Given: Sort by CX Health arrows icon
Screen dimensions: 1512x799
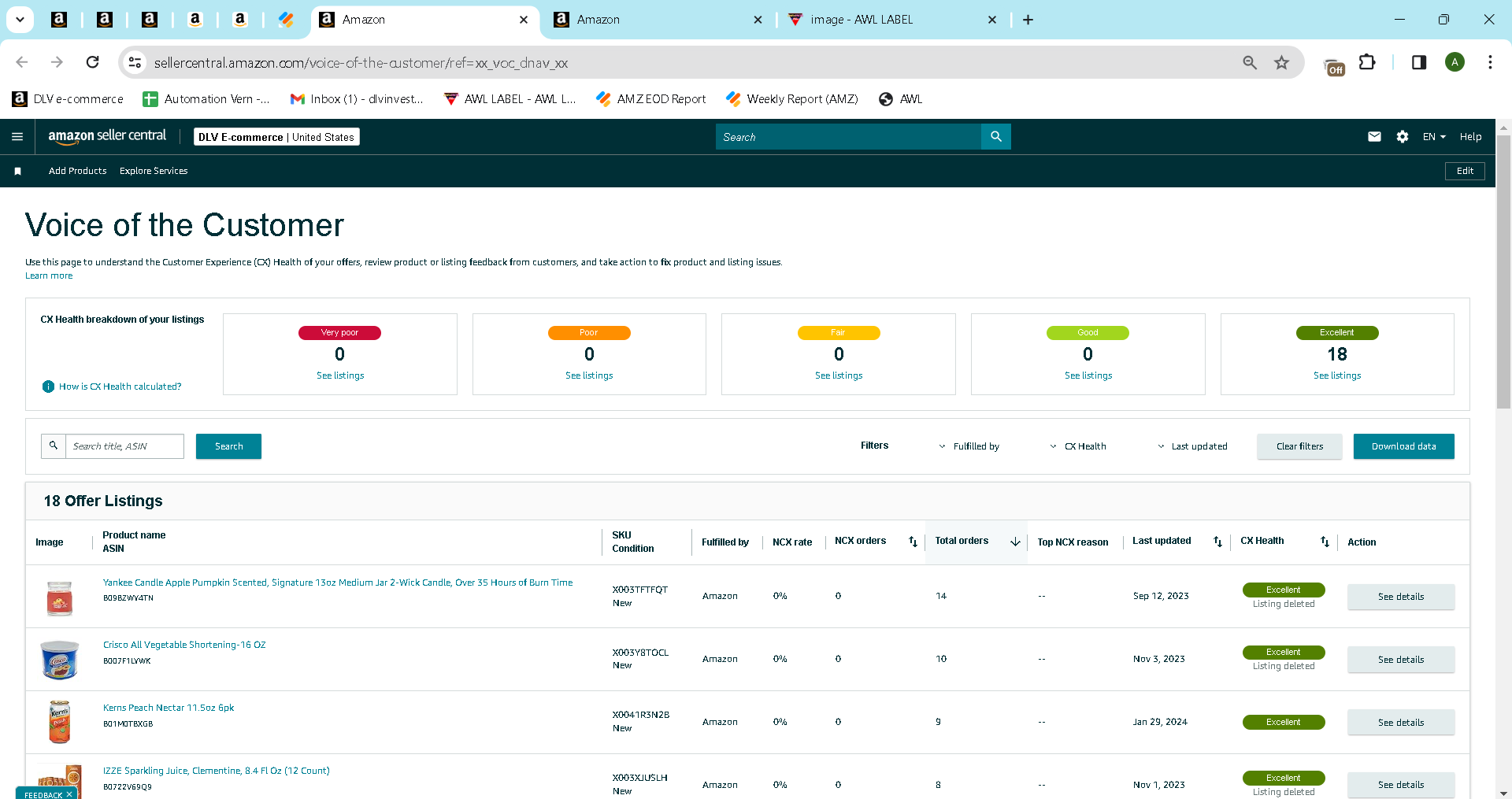Looking at the screenshot, I should tap(1325, 542).
